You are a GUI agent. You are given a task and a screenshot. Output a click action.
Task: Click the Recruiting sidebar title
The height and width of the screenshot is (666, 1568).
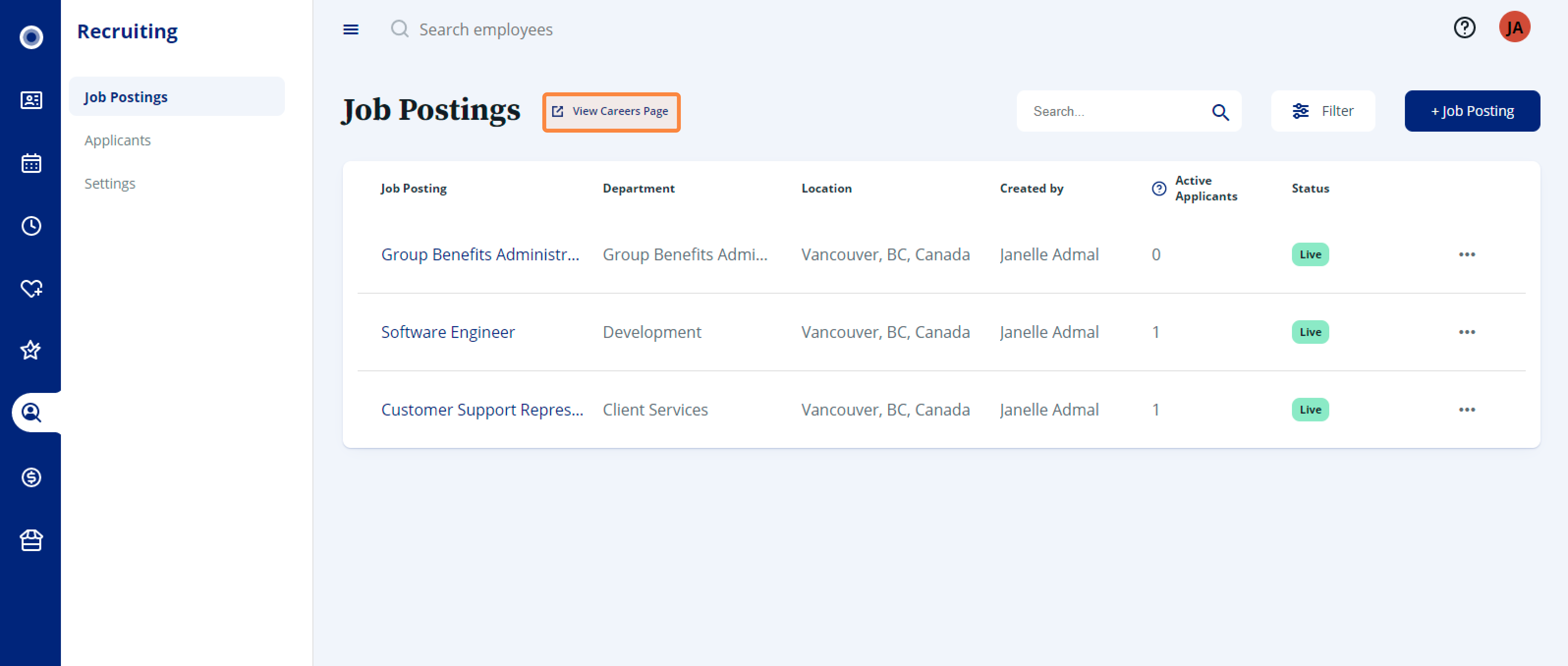tap(127, 31)
